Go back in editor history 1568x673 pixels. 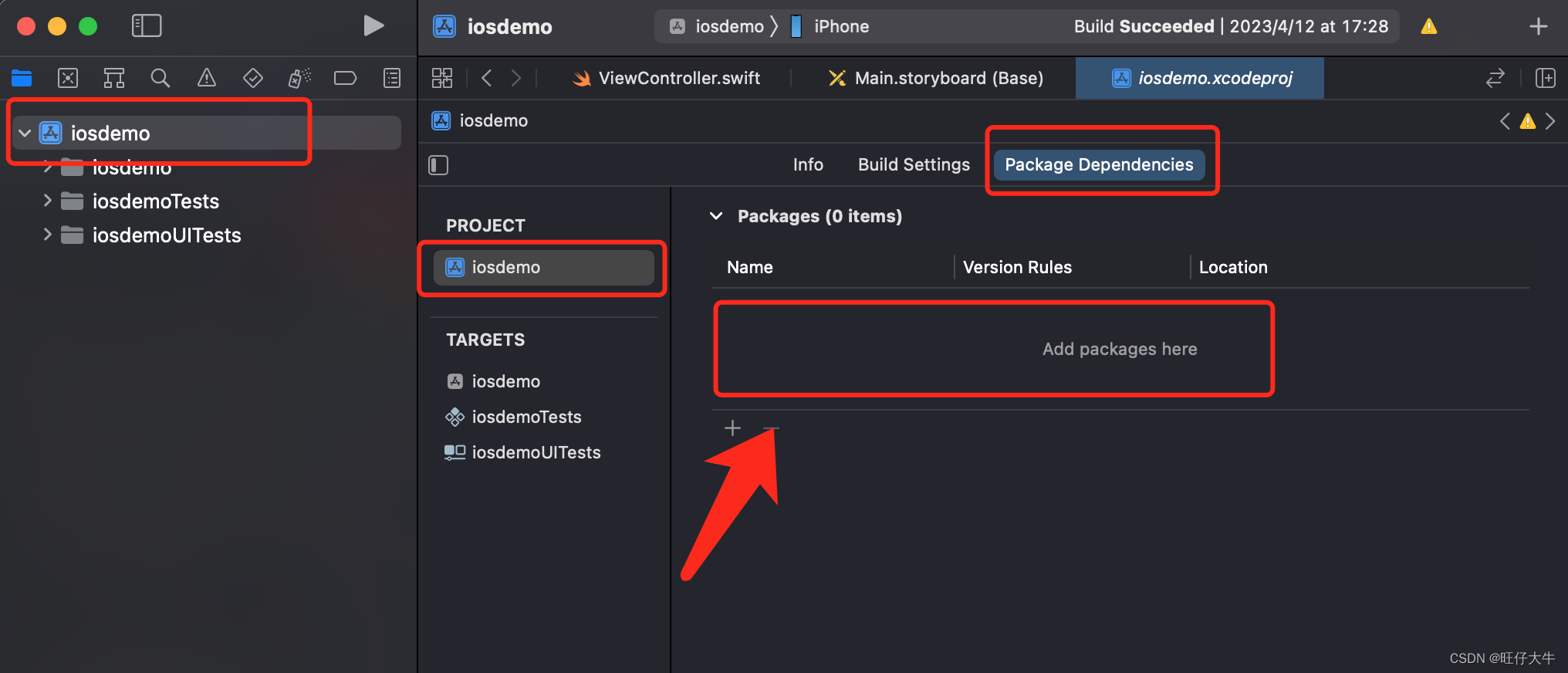[x=486, y=78]
